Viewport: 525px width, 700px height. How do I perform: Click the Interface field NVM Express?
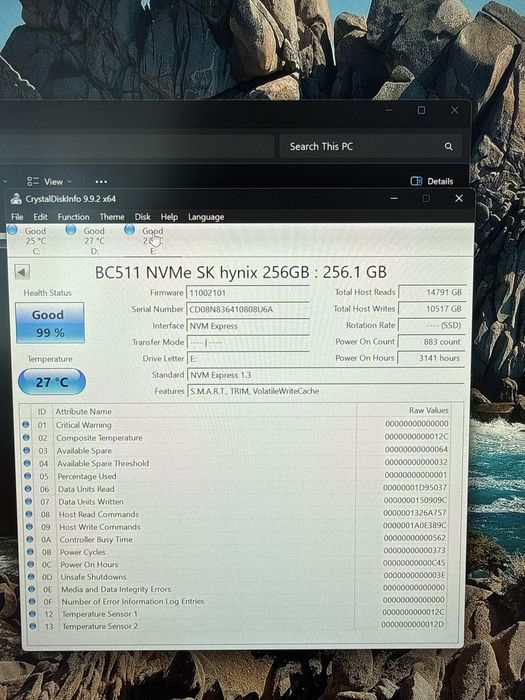click(x=248, y=326)
